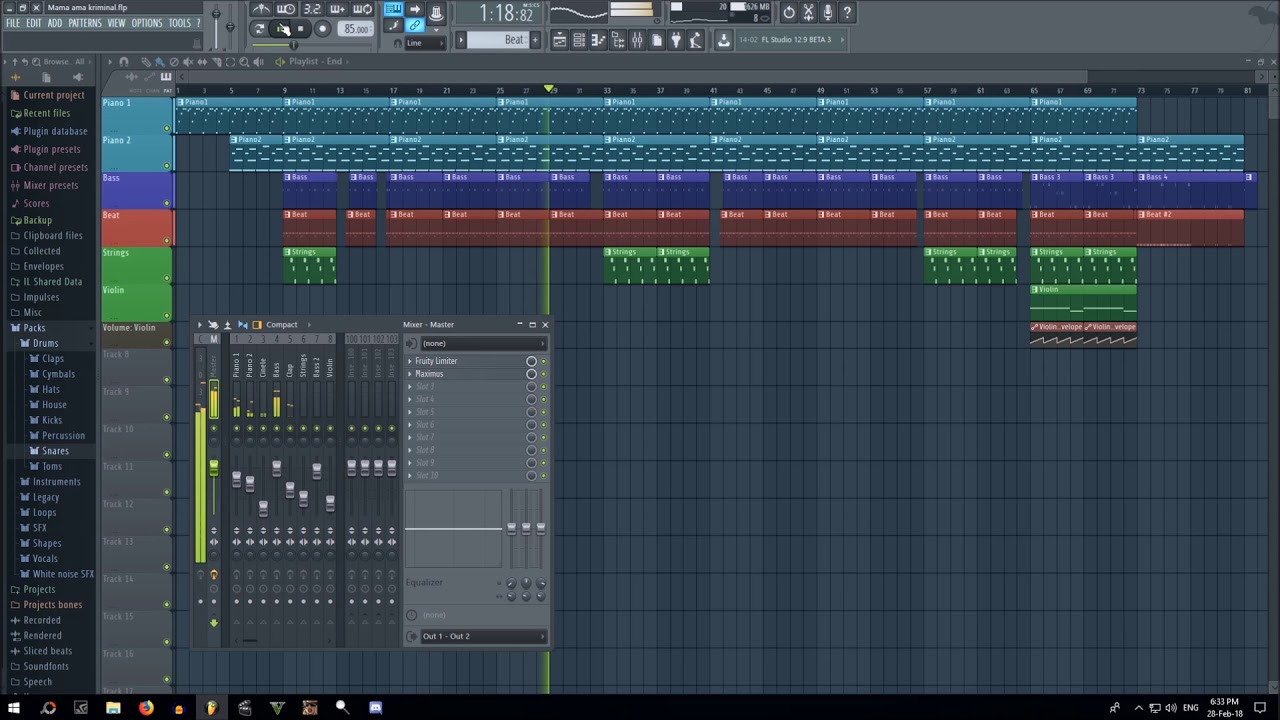Click the Master channel volume fader

(213, 467)
